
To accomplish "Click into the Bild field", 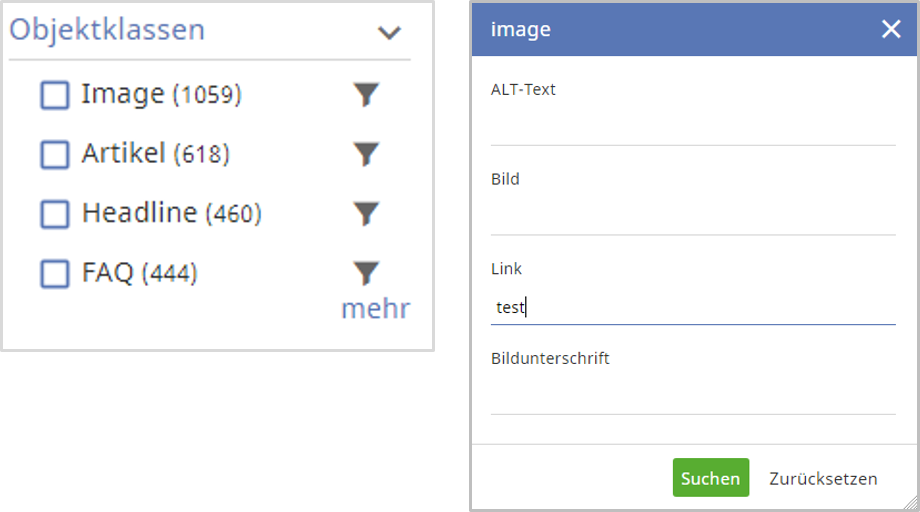I will click(x=693, y=217).
